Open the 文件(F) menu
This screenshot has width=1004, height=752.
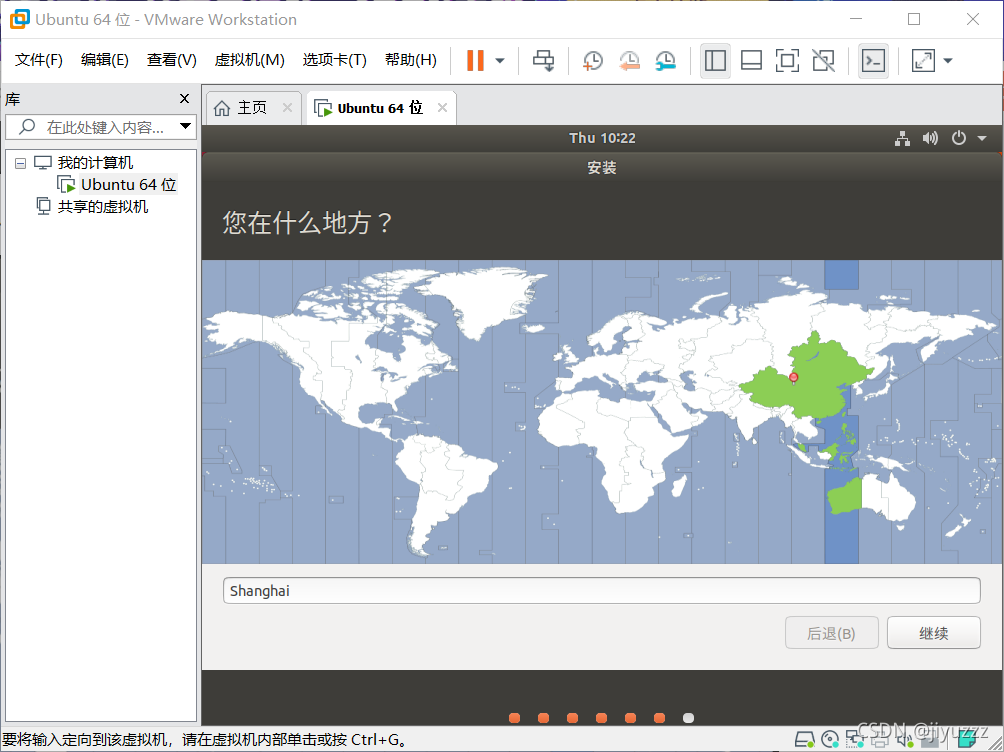[x=38, y=60]
